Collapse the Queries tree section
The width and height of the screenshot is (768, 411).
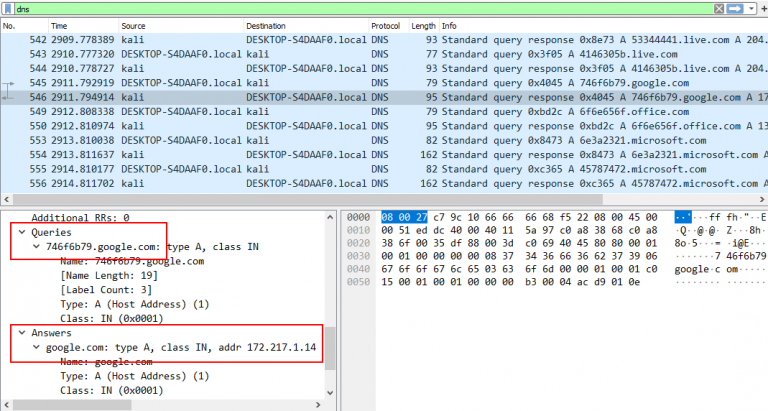point(22,231)
